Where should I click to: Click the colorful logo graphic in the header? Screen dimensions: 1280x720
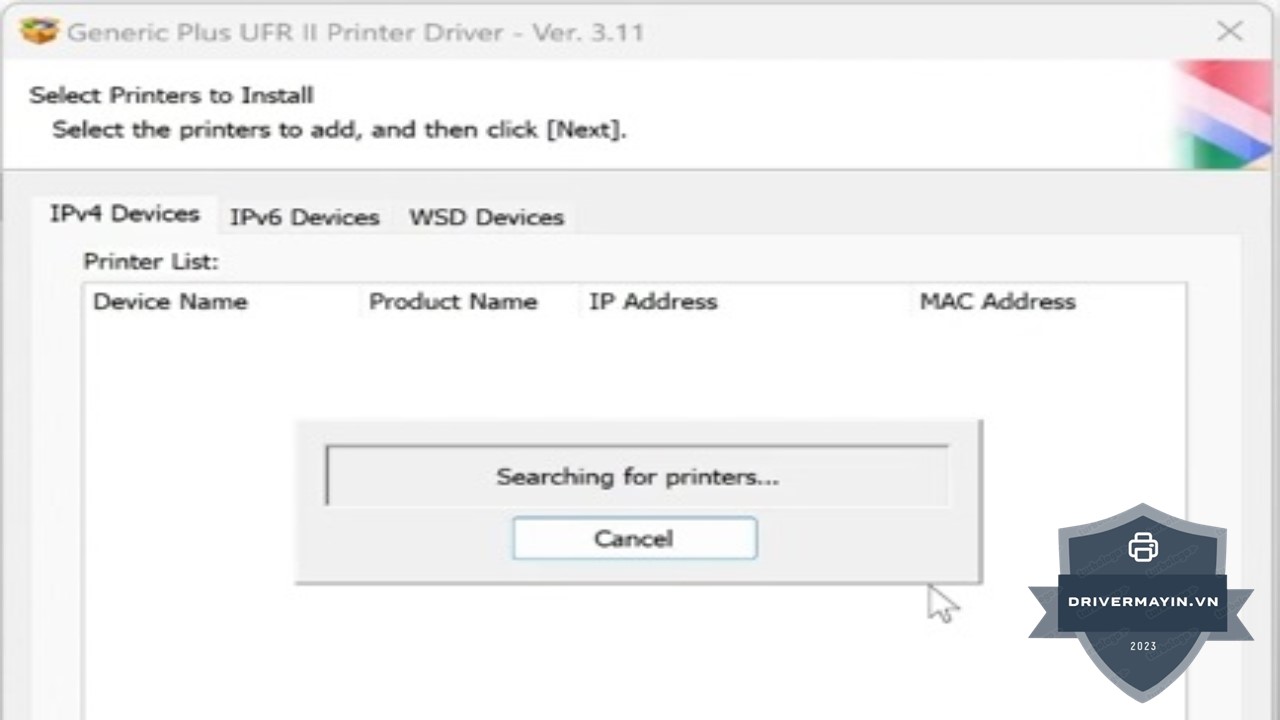[1222, 115]
